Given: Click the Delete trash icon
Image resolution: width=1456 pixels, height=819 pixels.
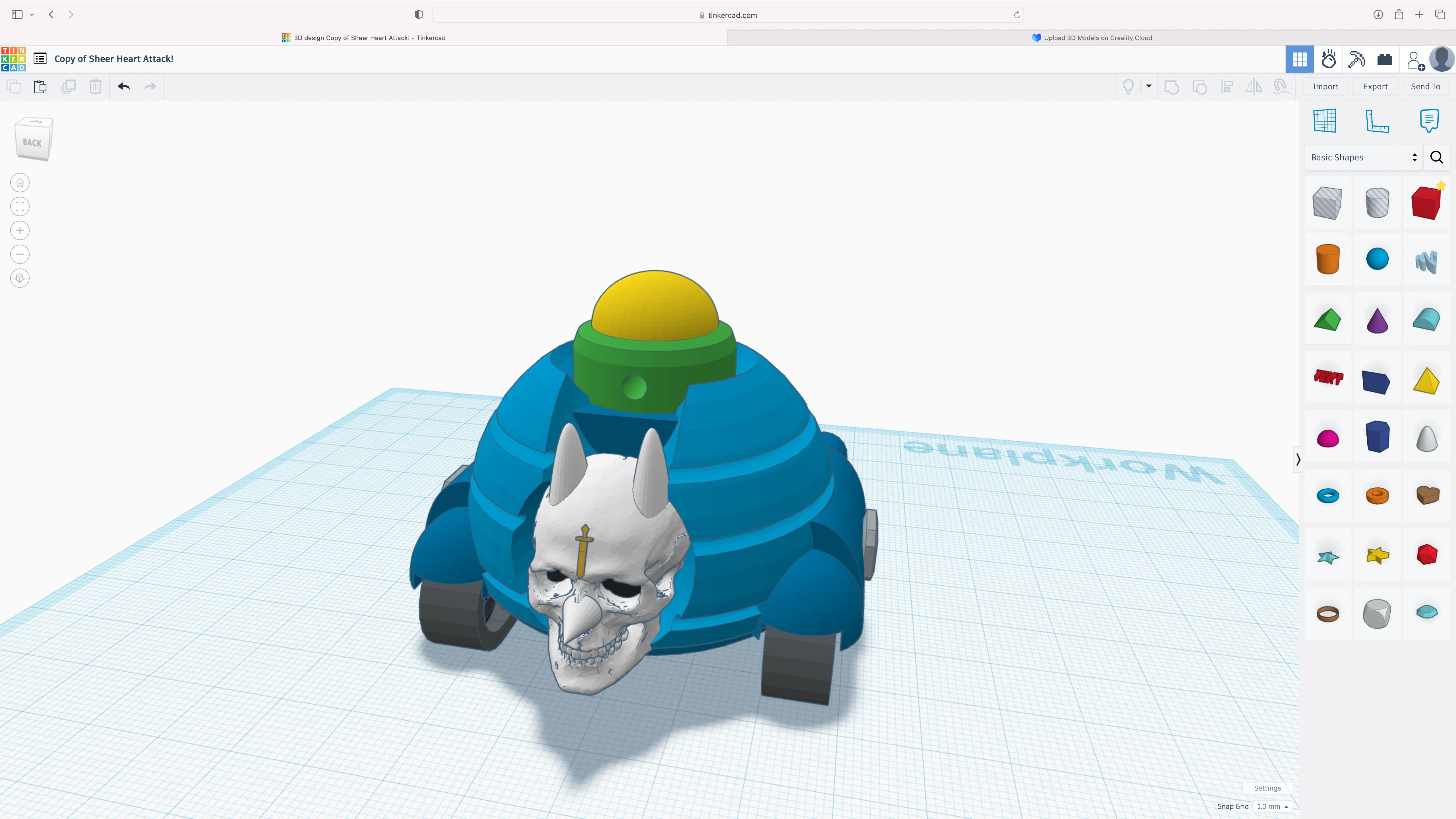Looking at the screenshot, I should 96,86.
